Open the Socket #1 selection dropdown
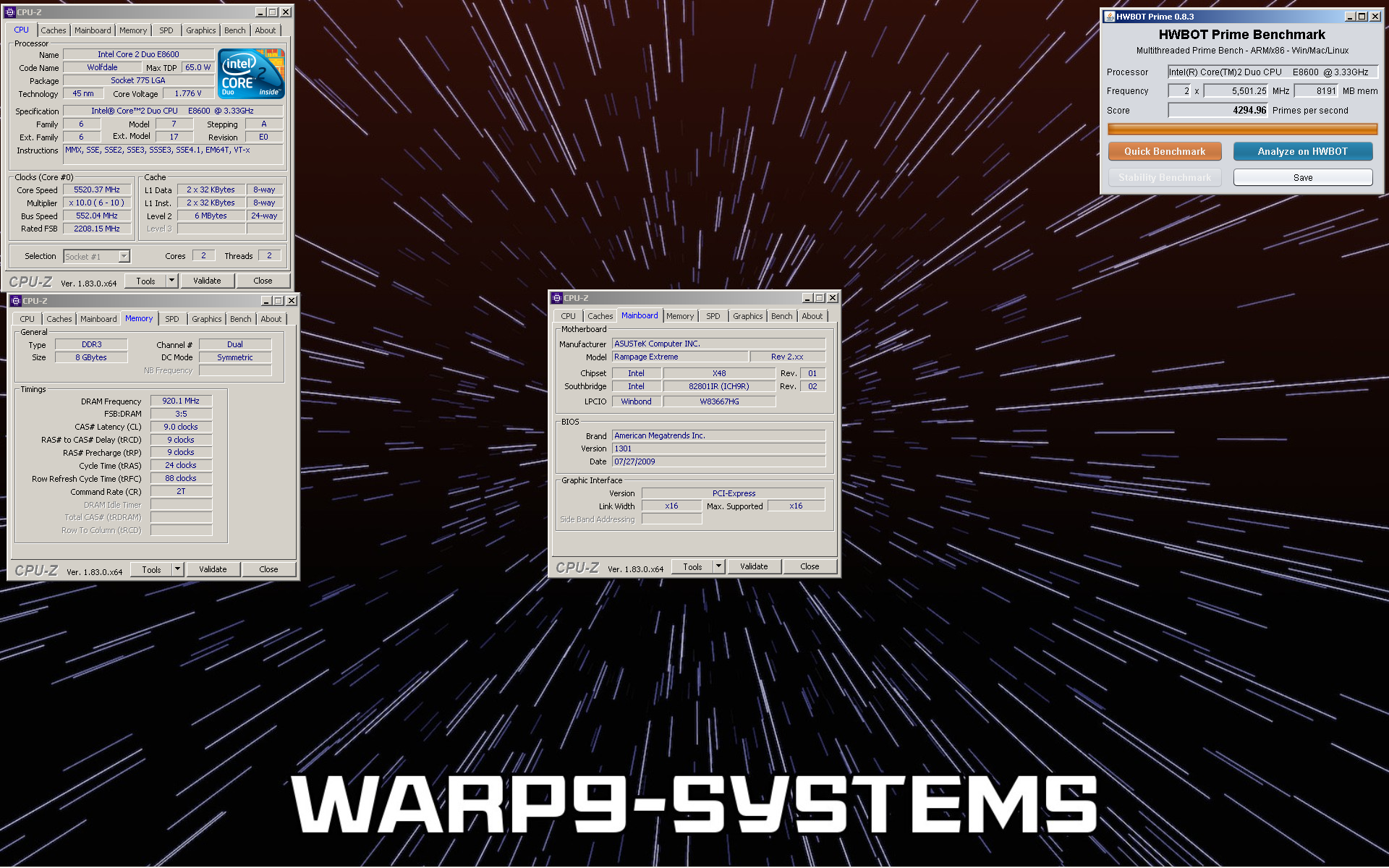1389x868 pixels. 124,256
